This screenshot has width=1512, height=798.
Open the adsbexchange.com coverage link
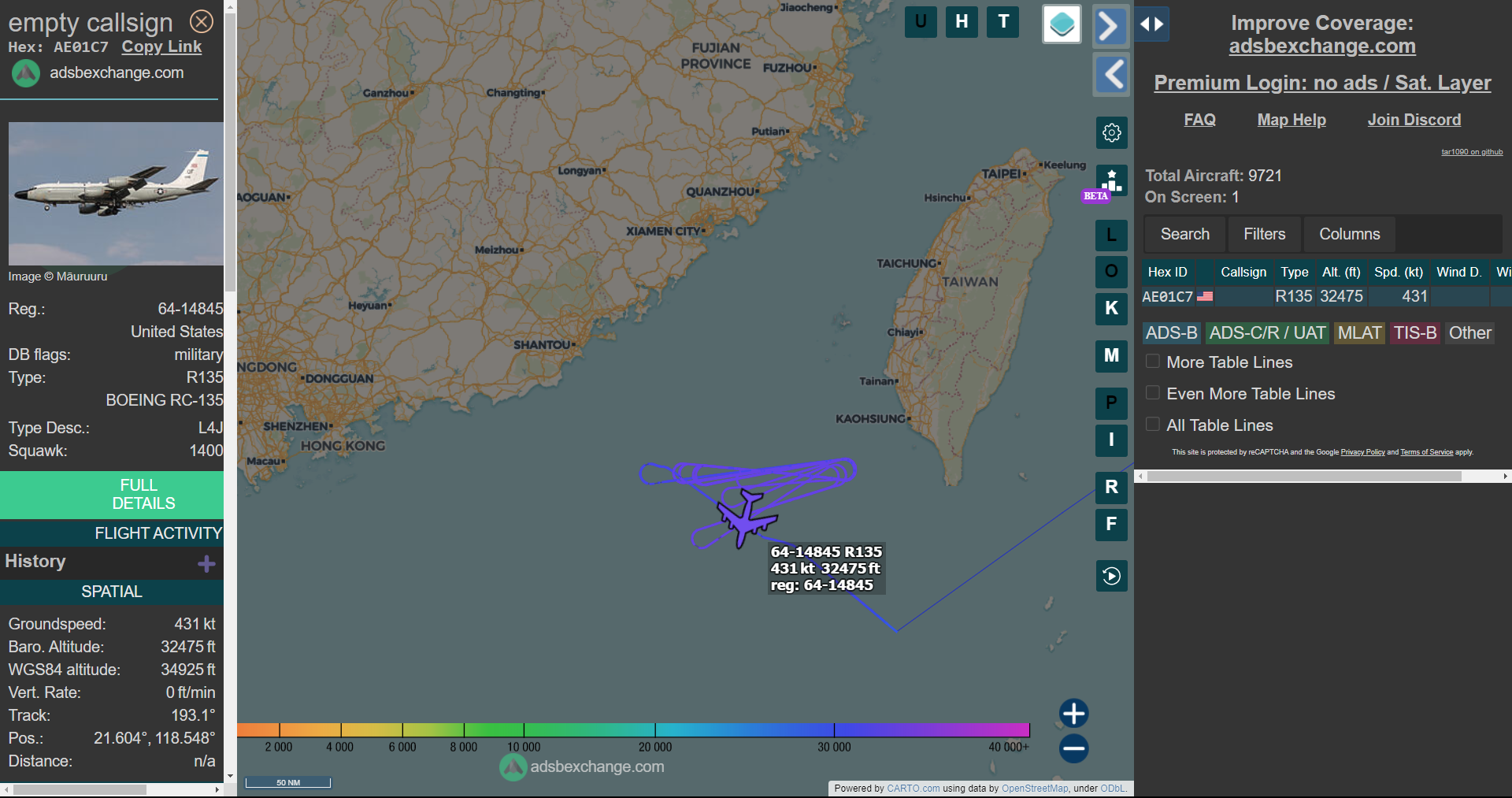[x=1322, y=46]
